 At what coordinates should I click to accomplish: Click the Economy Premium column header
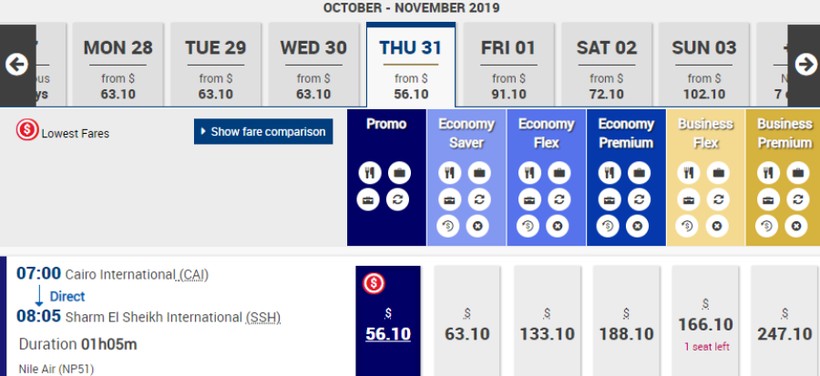click(626, 133)
